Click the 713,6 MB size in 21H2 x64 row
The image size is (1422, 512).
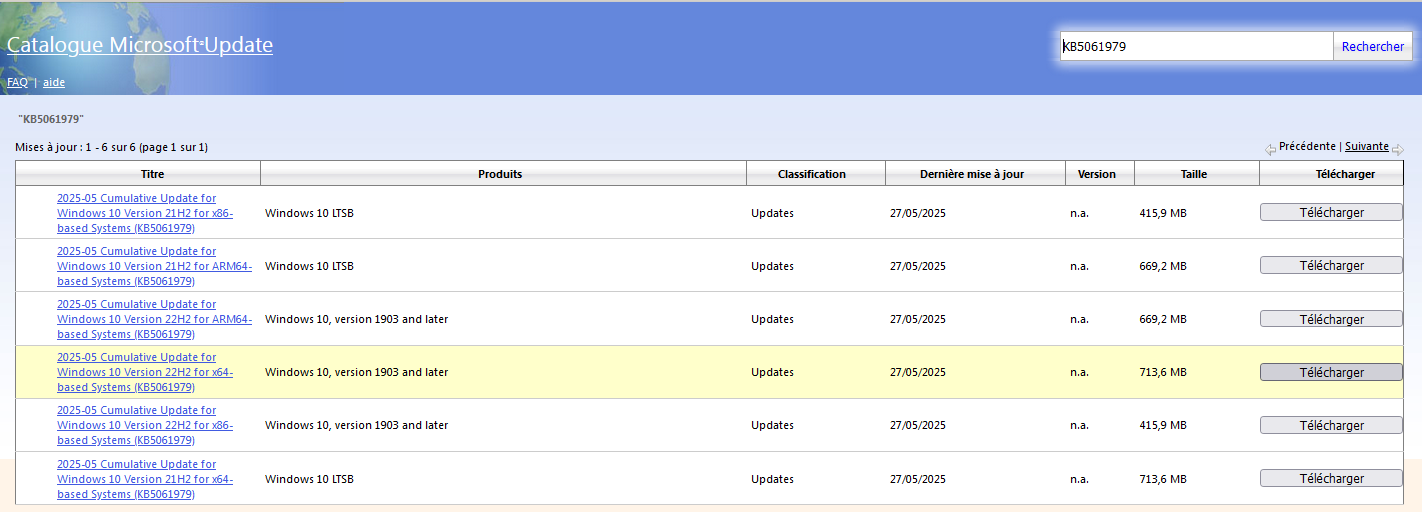[1163, 479]
